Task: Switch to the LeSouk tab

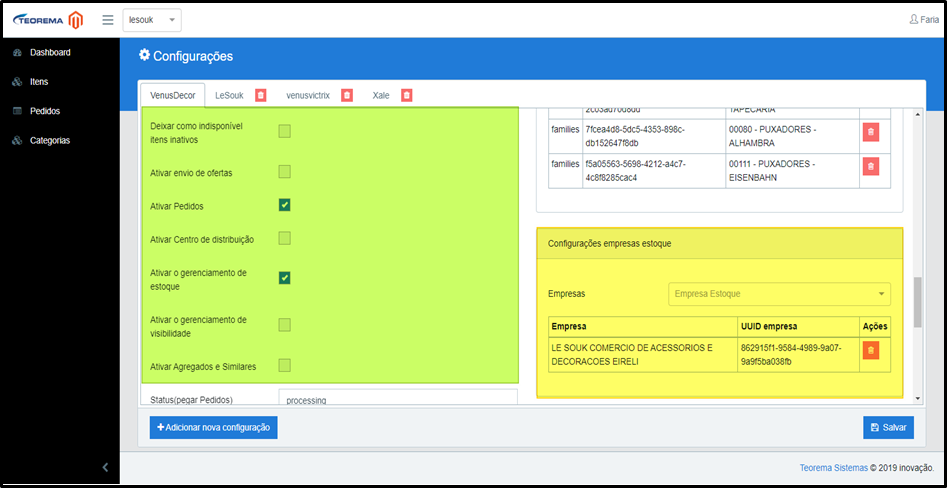Action: 229,95
